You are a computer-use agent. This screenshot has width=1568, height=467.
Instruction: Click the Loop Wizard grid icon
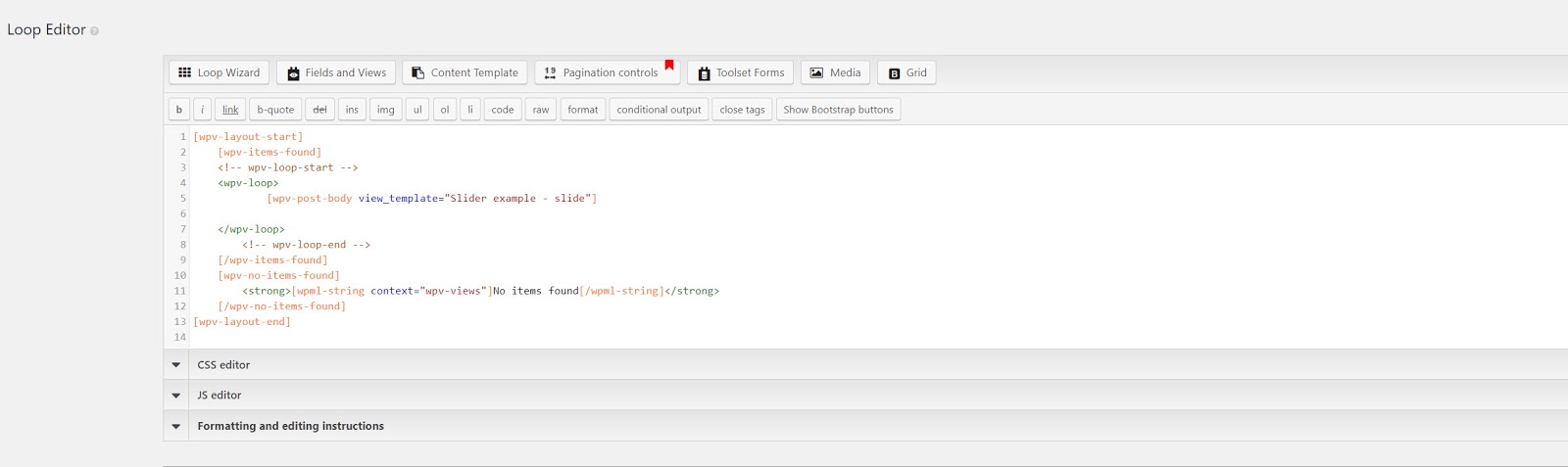click(x=184, y=72)
